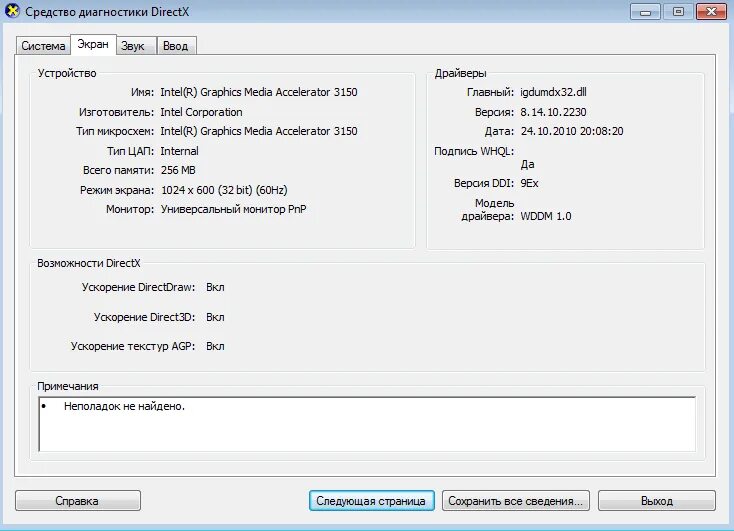Click the 'Всего памяти:' label
This screenshot has width=734, height=531.
(118, 170)
